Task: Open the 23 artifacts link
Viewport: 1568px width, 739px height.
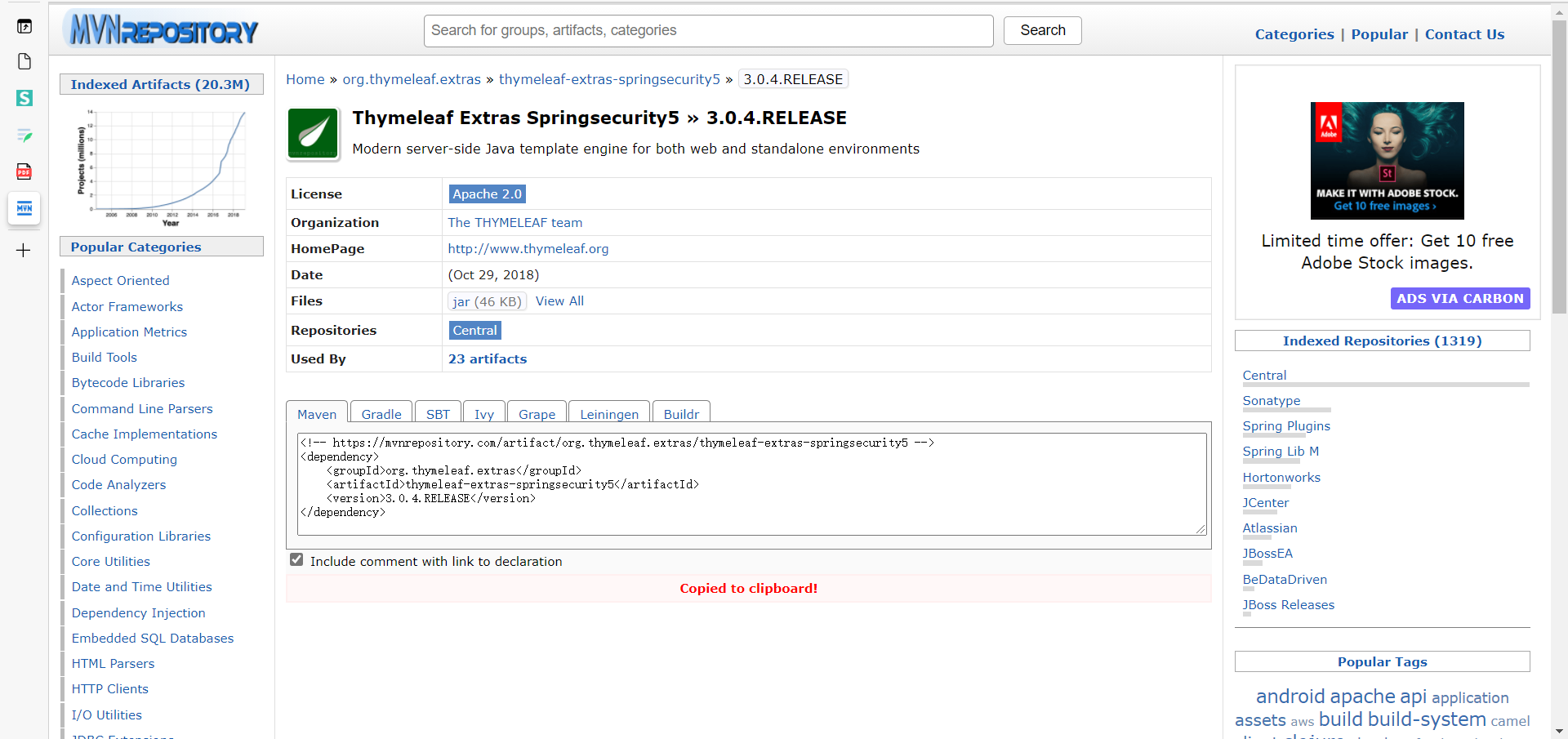Action: pos(488,359)
